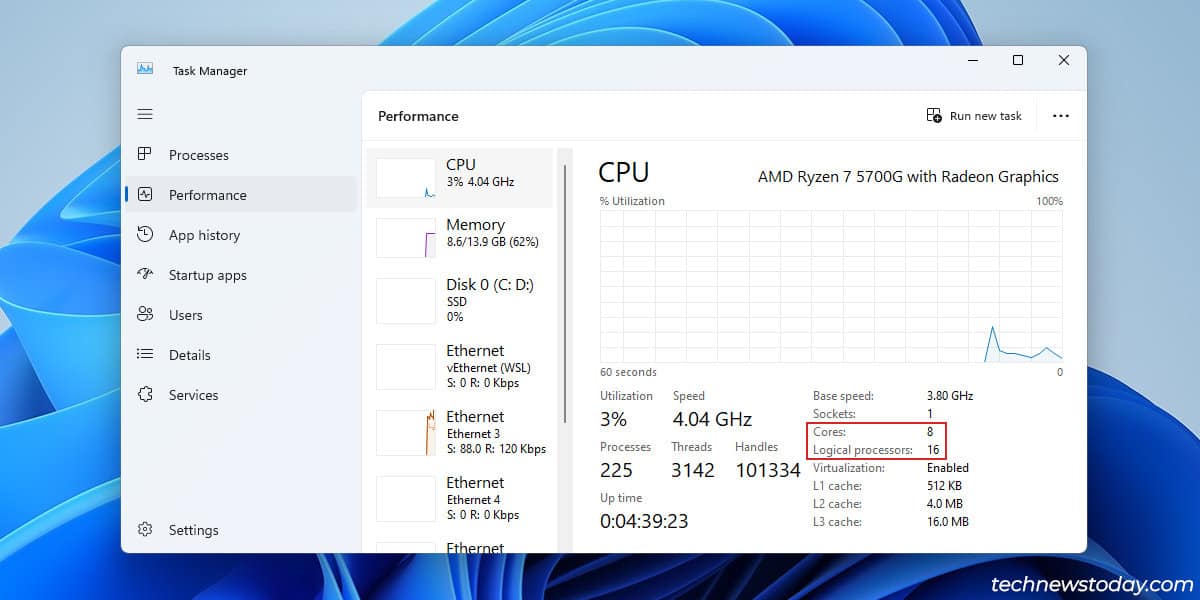Open the Details section
This screenshot has width=1200, height=600.
coord(190,355)
